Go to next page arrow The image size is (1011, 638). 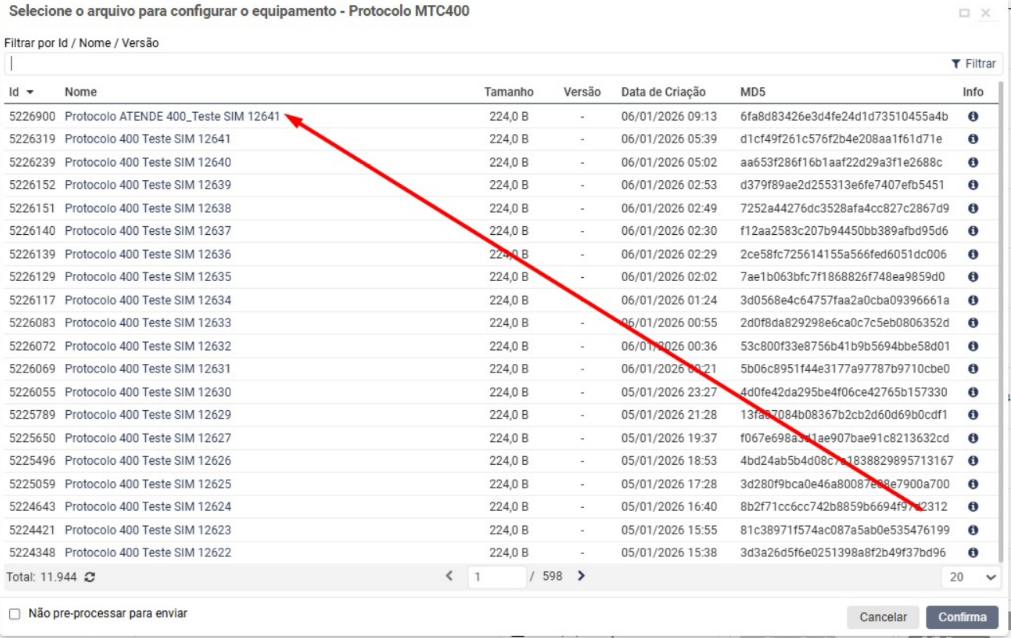pos(580,576)
